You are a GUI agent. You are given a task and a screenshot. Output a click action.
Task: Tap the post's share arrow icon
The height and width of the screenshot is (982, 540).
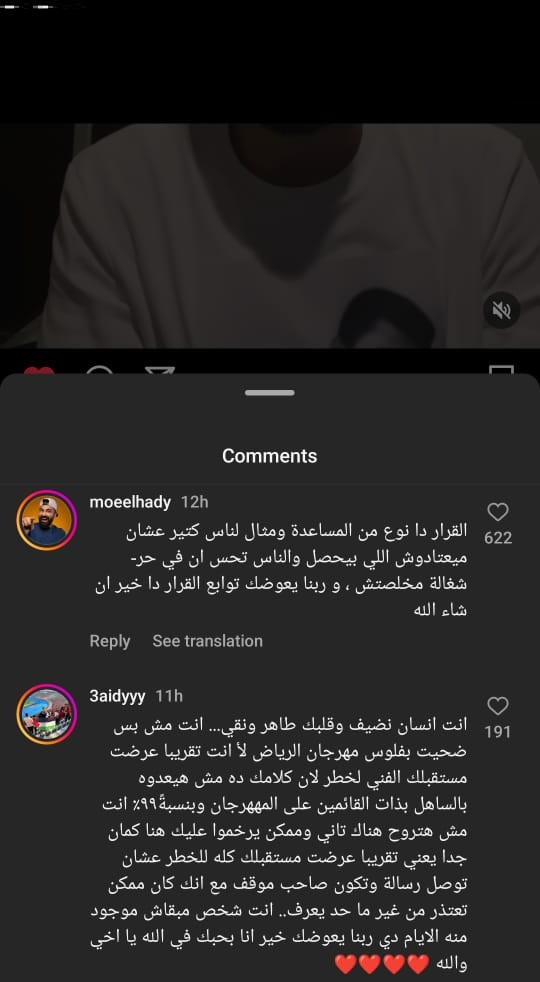159,371
